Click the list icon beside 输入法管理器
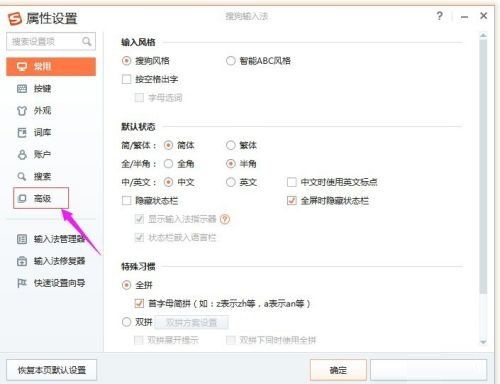This screenshot has width=500, height=384. 22,239
